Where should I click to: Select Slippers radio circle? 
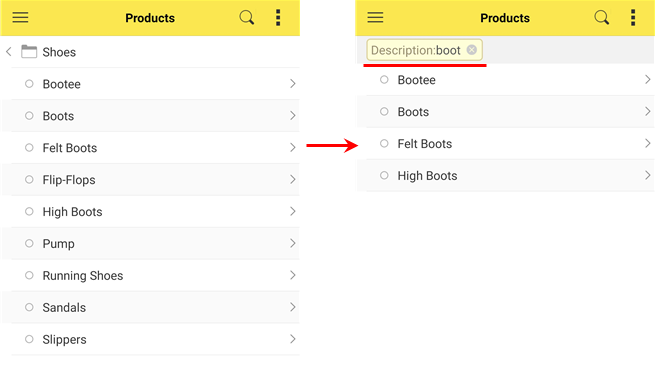(29, 339)
